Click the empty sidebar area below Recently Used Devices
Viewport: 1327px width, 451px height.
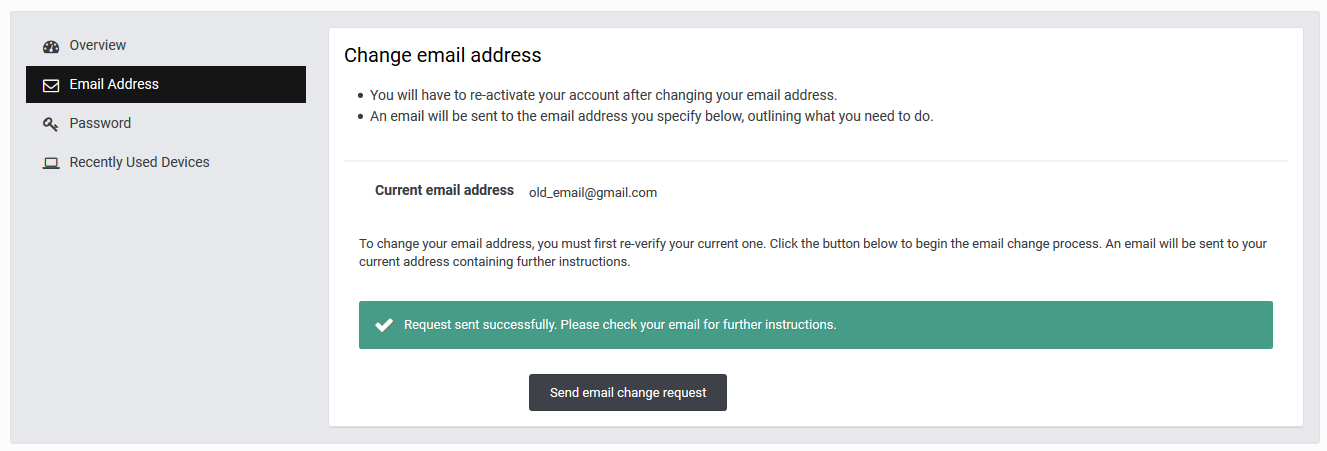166,300
